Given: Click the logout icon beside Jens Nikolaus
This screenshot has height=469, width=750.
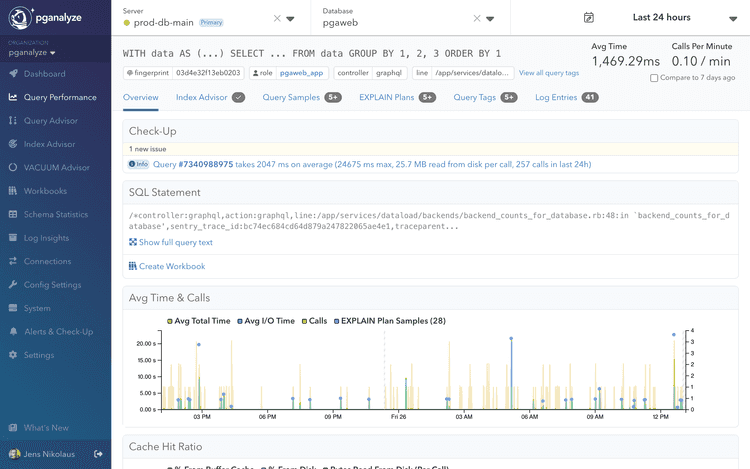Looking at the screenshot, I should coord(98,454).
